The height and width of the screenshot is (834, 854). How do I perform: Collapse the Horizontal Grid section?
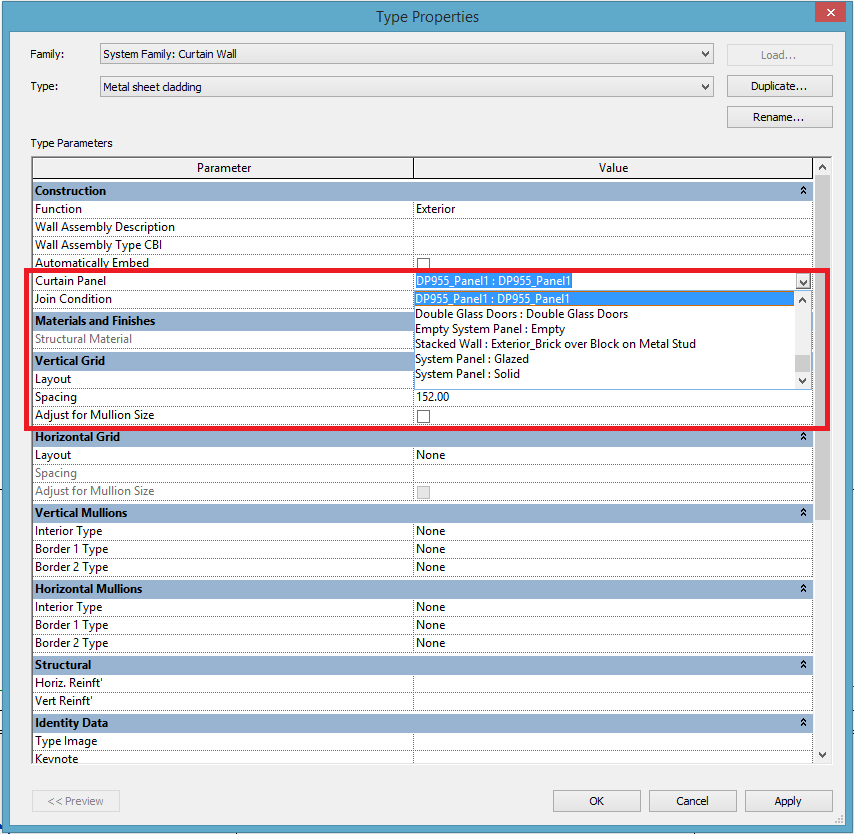coord(803,437)
